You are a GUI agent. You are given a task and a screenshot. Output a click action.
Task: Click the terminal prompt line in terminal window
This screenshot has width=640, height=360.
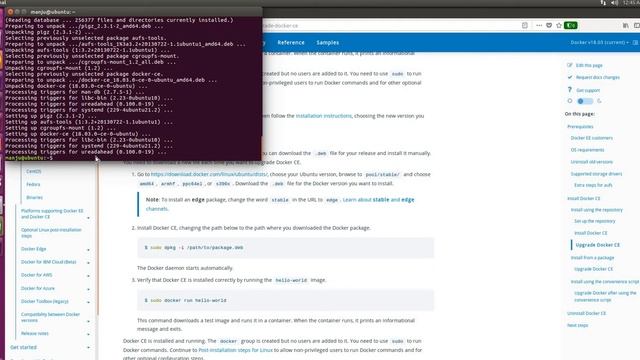tap(133, 158)
